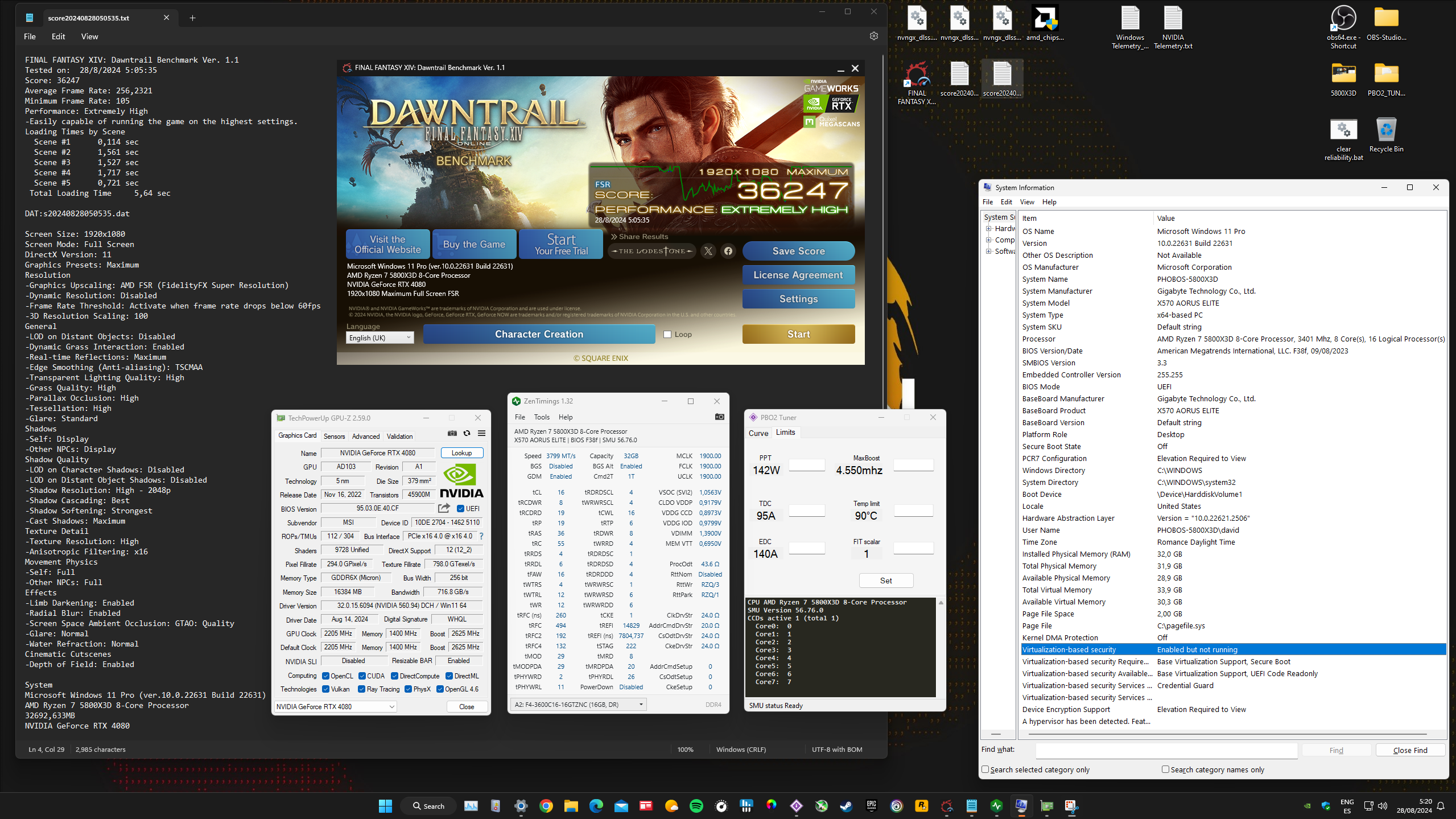Click Bus Interface question mark in GPU-Z
The image size is (1456, 819).
[481, 536]
